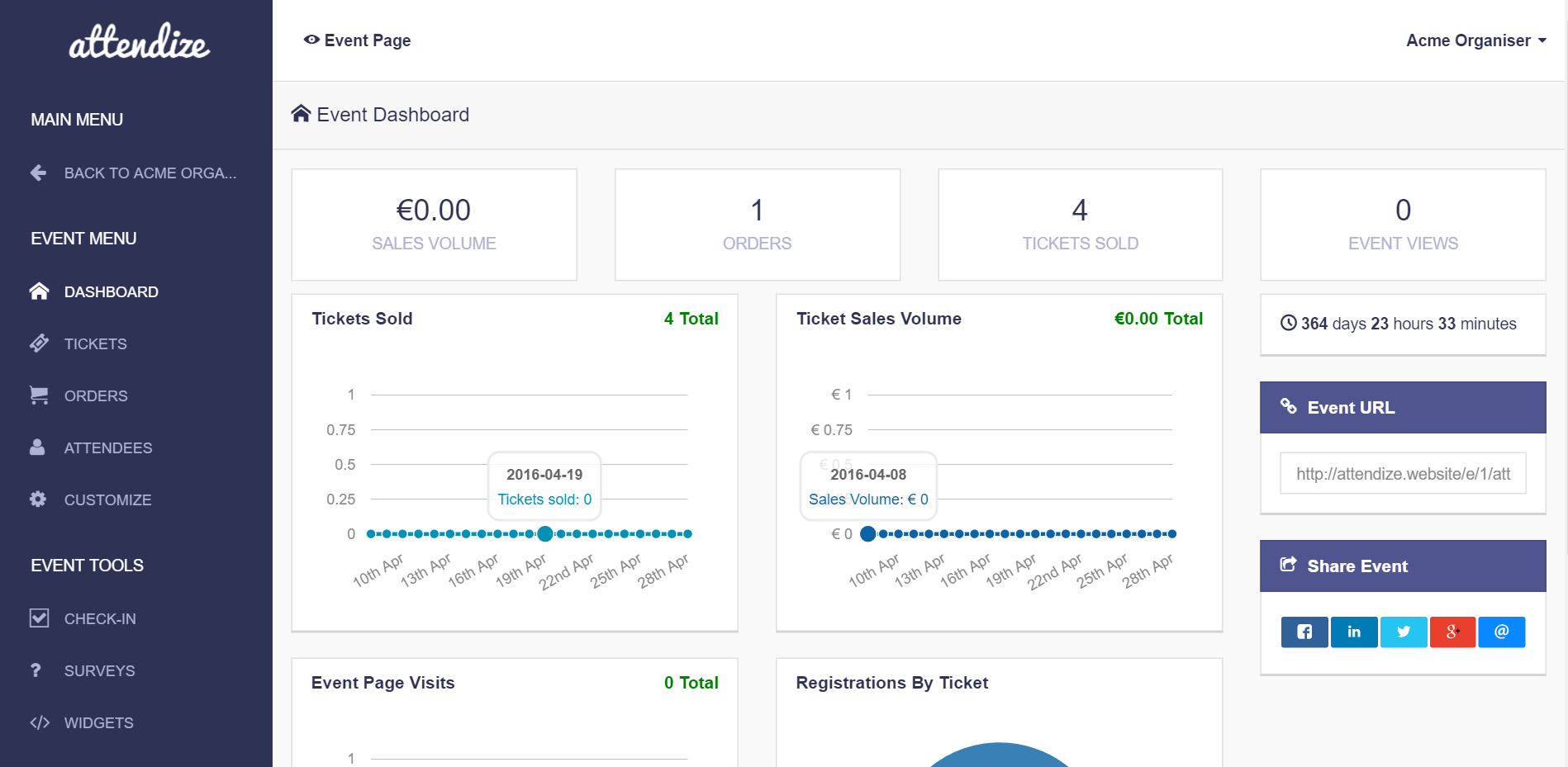Screen dimensions: 1568x767
Task: Share the event on Twitter
Action: (x=1403, y=632)
